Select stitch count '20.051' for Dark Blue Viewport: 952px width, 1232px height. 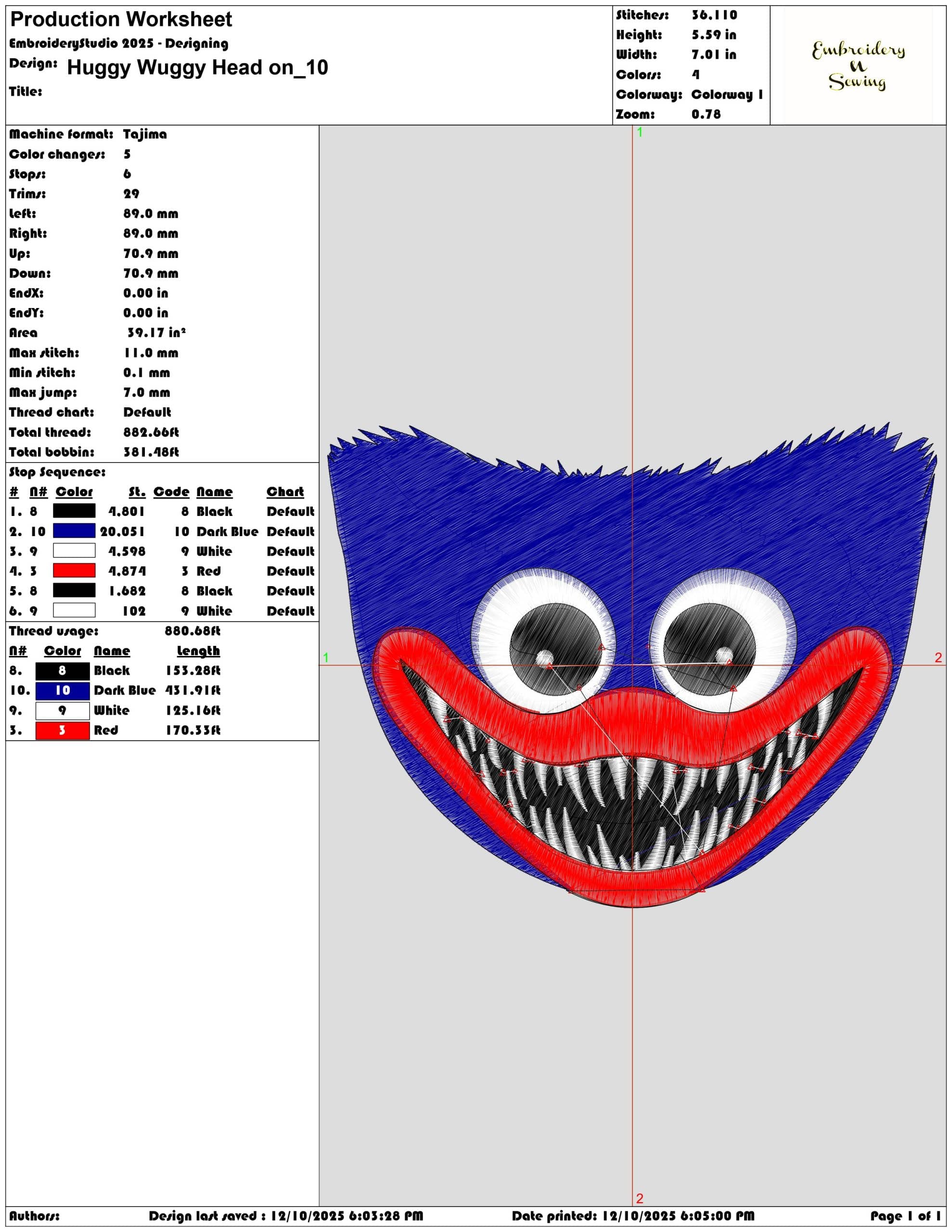point(122,532)
